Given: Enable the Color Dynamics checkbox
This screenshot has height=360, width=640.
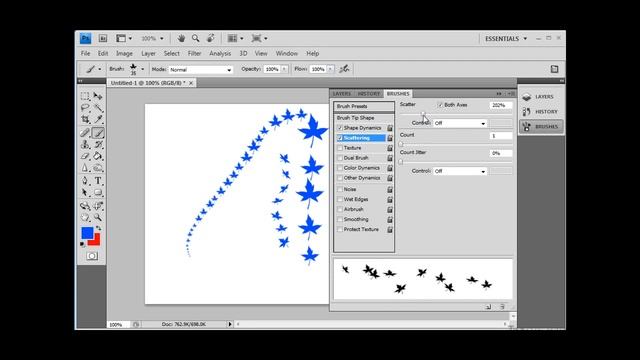Looking at the screenshot, I should [x=340, y=168].
